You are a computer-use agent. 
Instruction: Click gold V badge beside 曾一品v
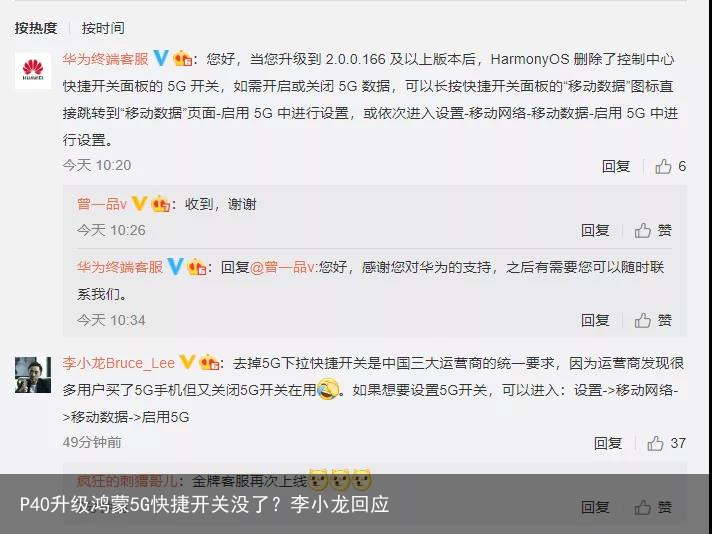click(x=139, y=203)
